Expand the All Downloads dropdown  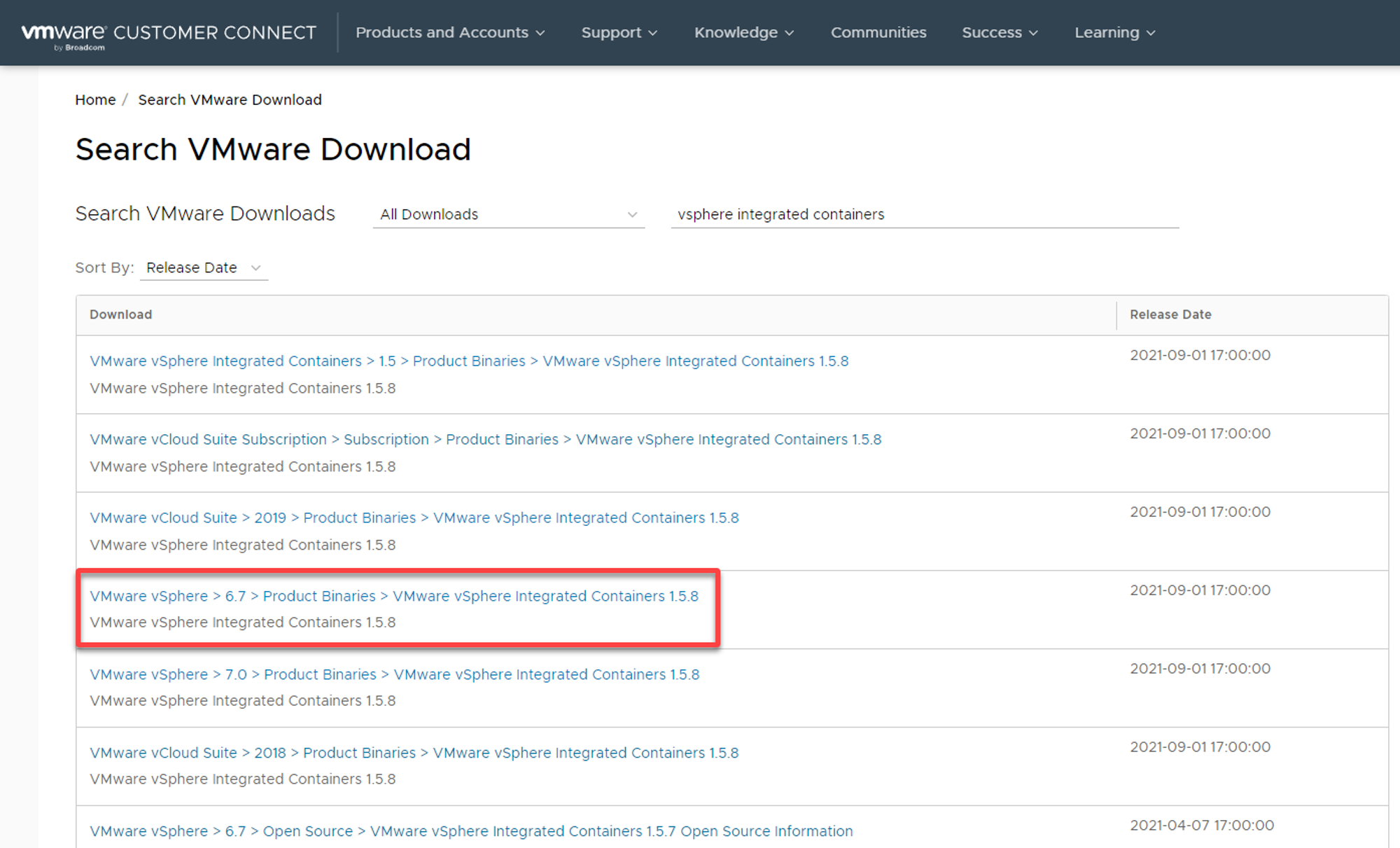point(508,214)
